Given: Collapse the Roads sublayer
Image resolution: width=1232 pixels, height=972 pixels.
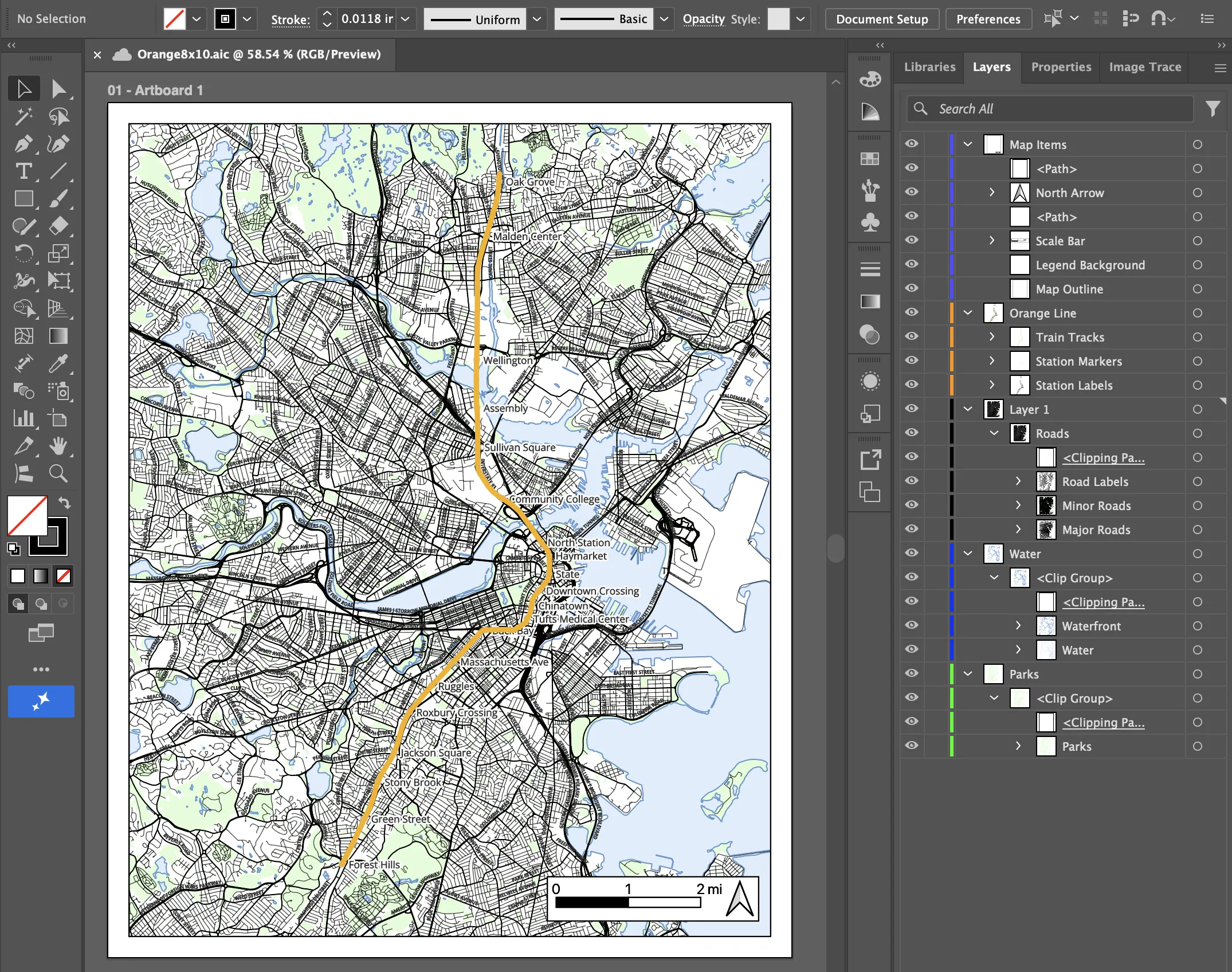Looking at the screenshot, I should [994, 433].
